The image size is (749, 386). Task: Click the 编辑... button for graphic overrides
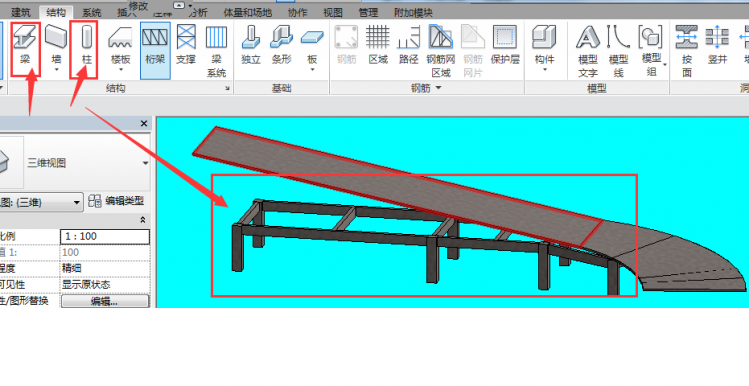[105, 301]
